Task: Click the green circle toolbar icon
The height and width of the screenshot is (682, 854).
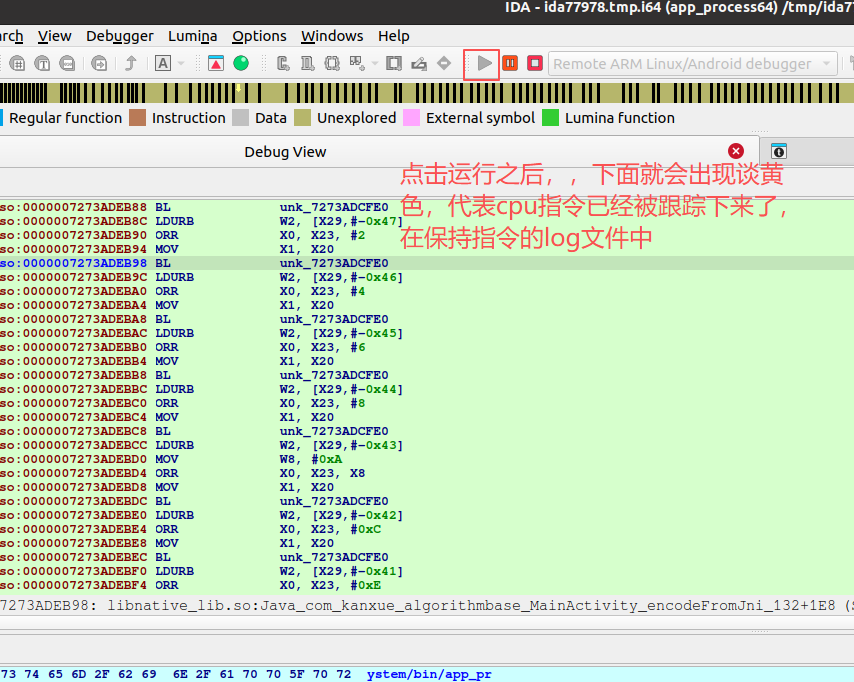Action: [x=241, y=63]
